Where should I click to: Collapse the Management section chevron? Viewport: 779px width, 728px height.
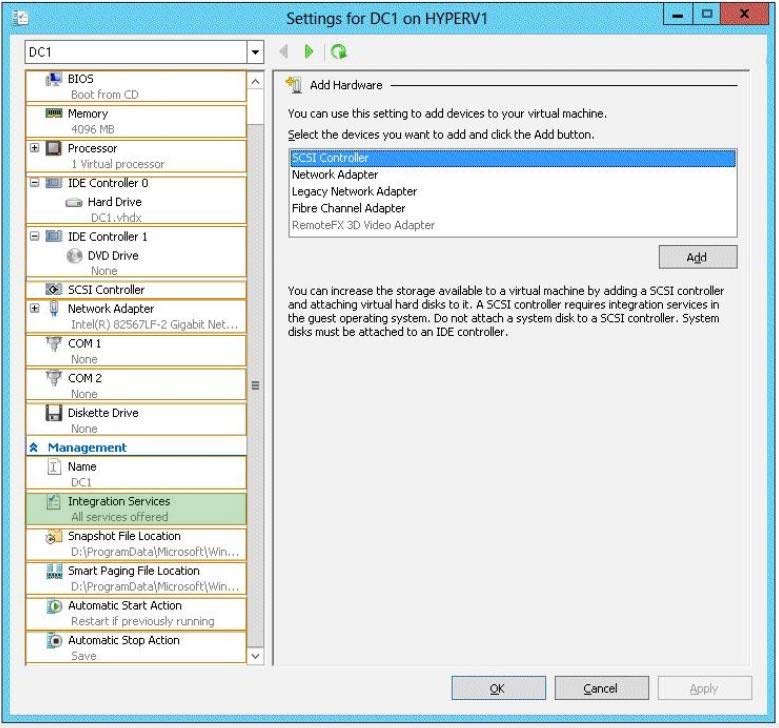click(x=34, y=448)
